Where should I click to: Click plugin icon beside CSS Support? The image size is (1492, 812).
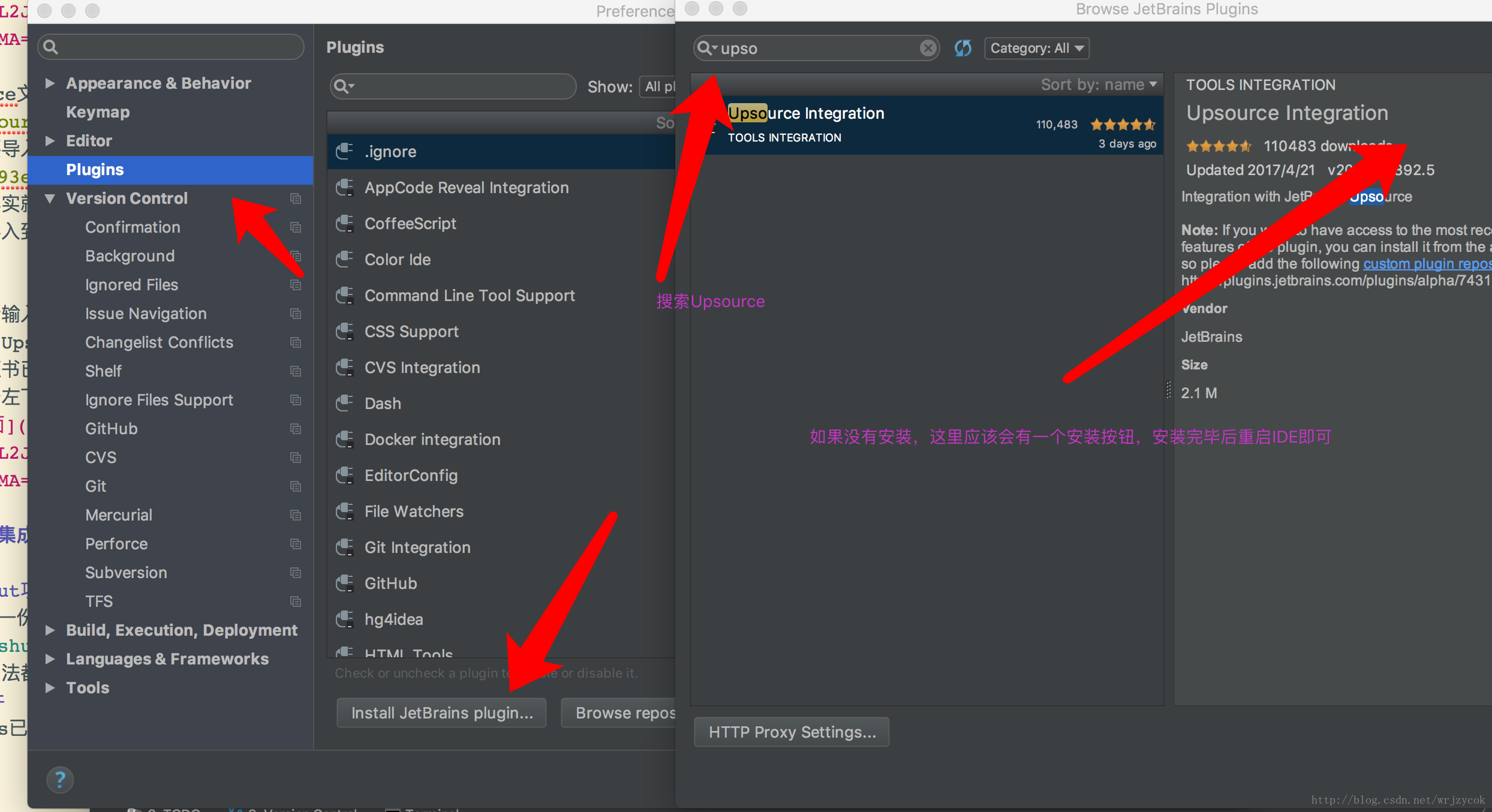(345, 331)
